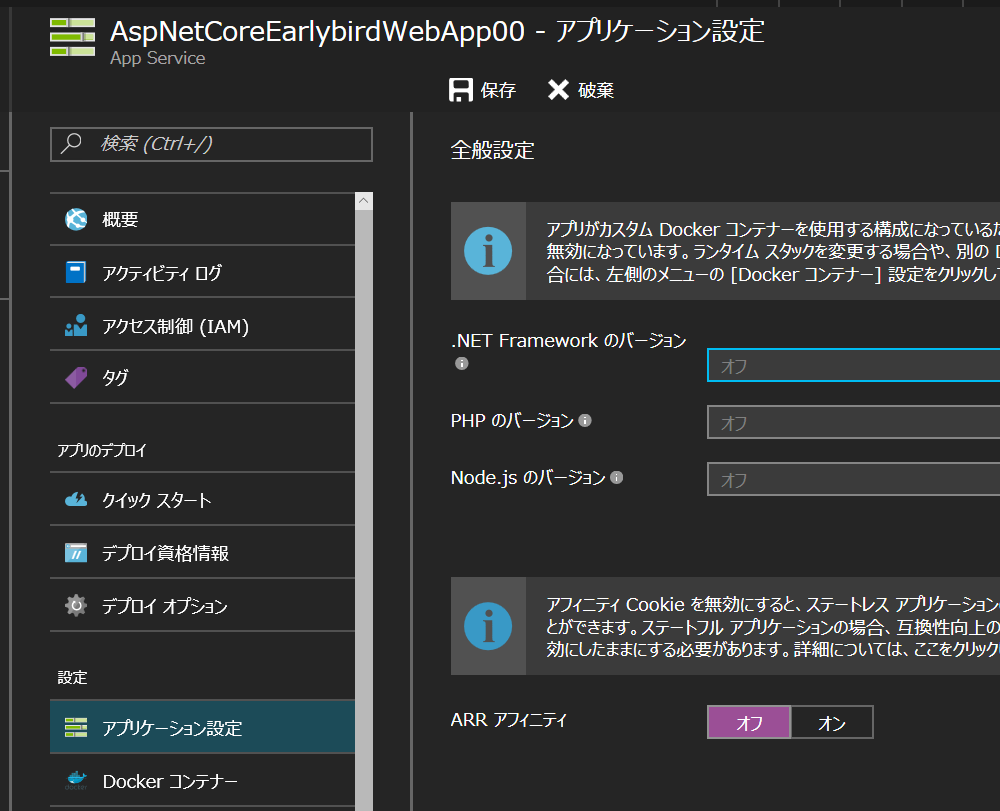Click the search magnifier icon
Screen dimensions: 1000x811
tap(71, 143)
